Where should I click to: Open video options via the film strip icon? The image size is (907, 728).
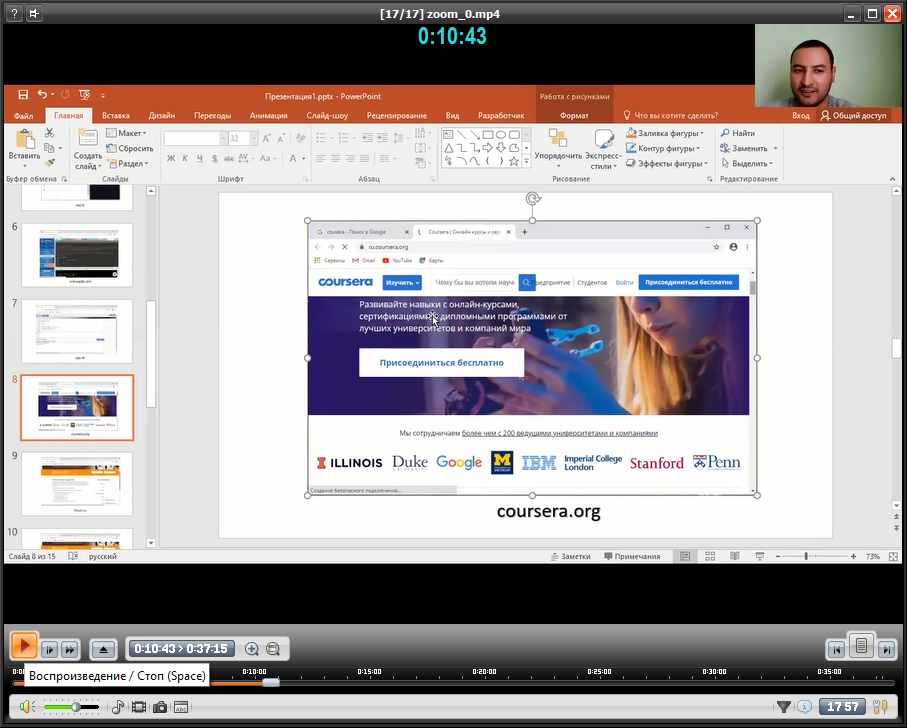(x=139, y=707)
